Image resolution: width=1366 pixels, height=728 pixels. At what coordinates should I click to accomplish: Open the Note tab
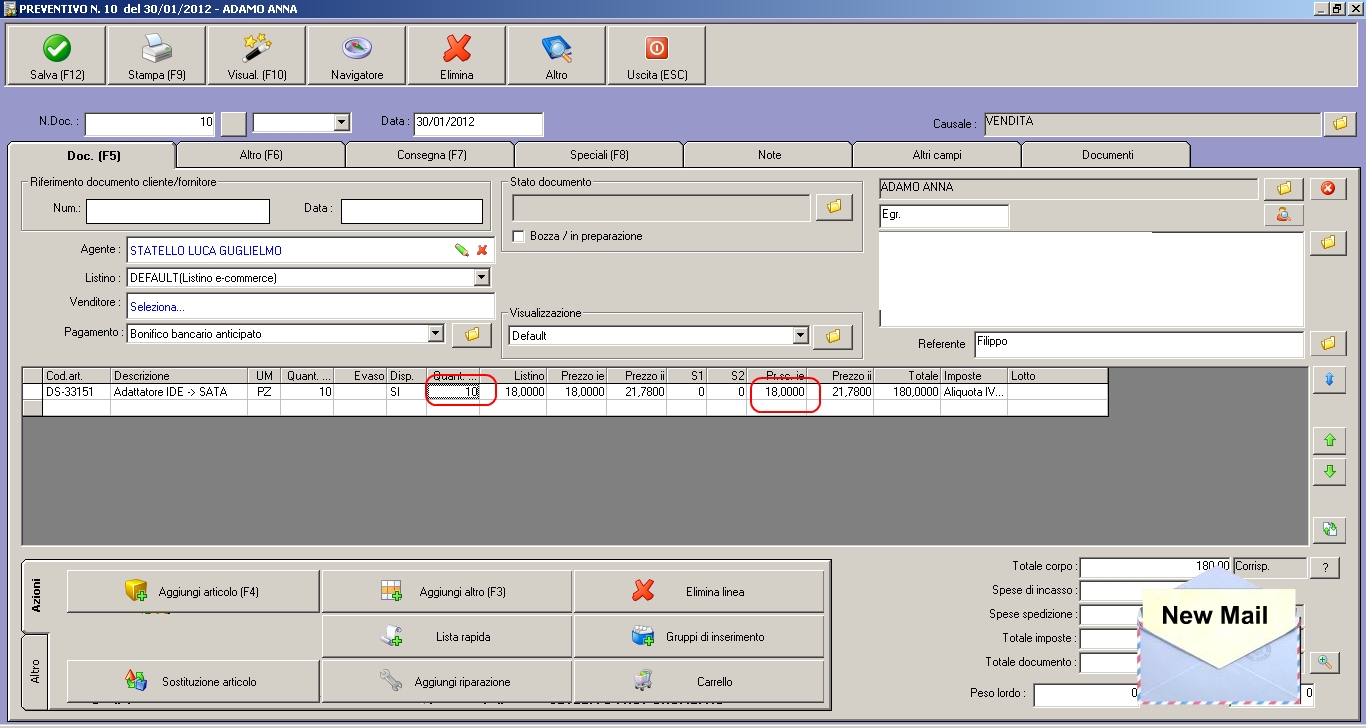click(x=769, y=155)
